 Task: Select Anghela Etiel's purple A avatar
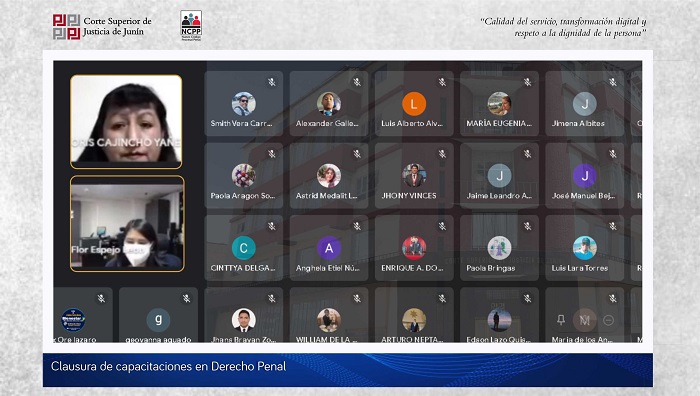[329, 248]
